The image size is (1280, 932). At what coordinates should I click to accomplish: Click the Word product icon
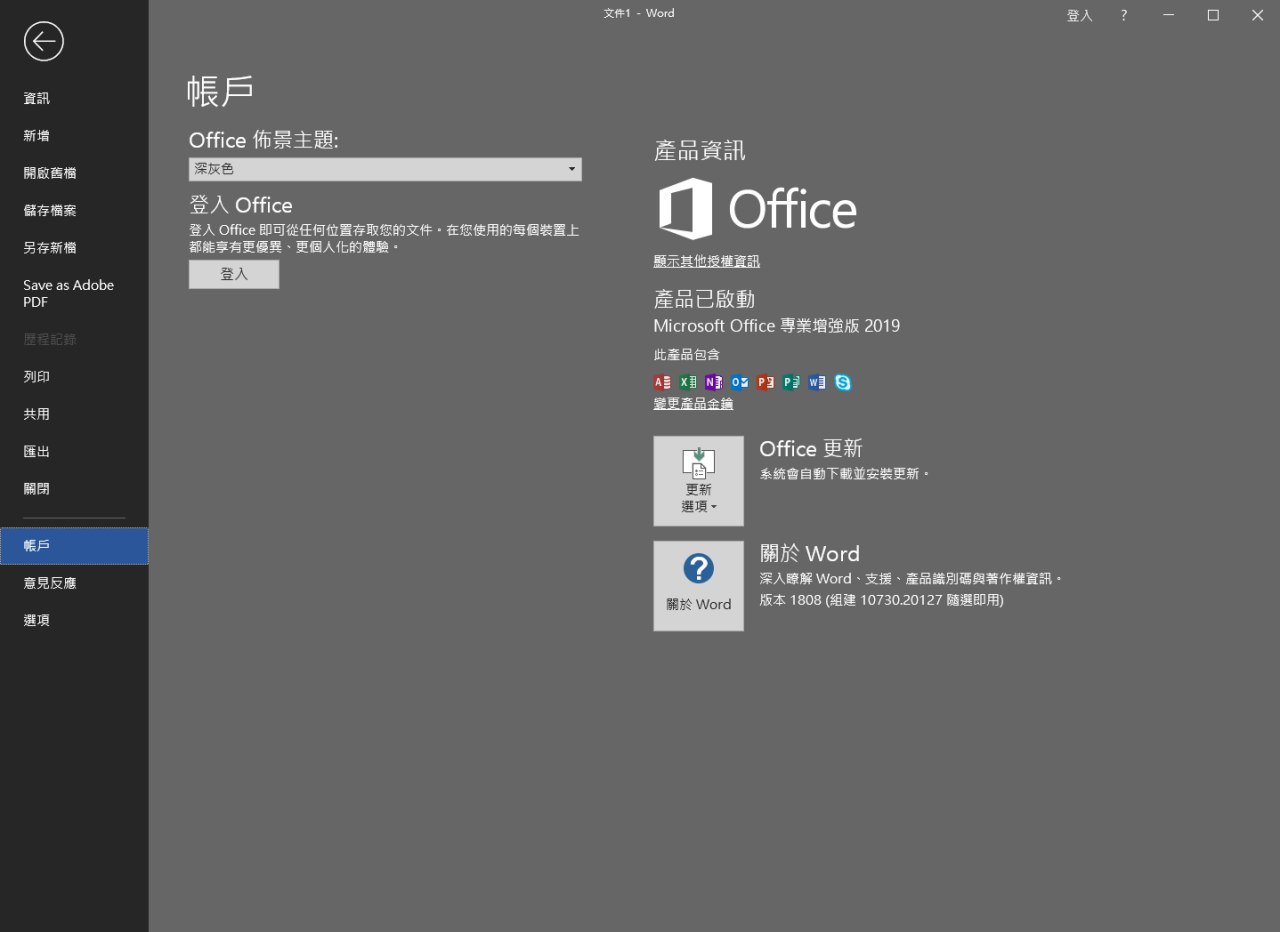[x=818, y=382]
